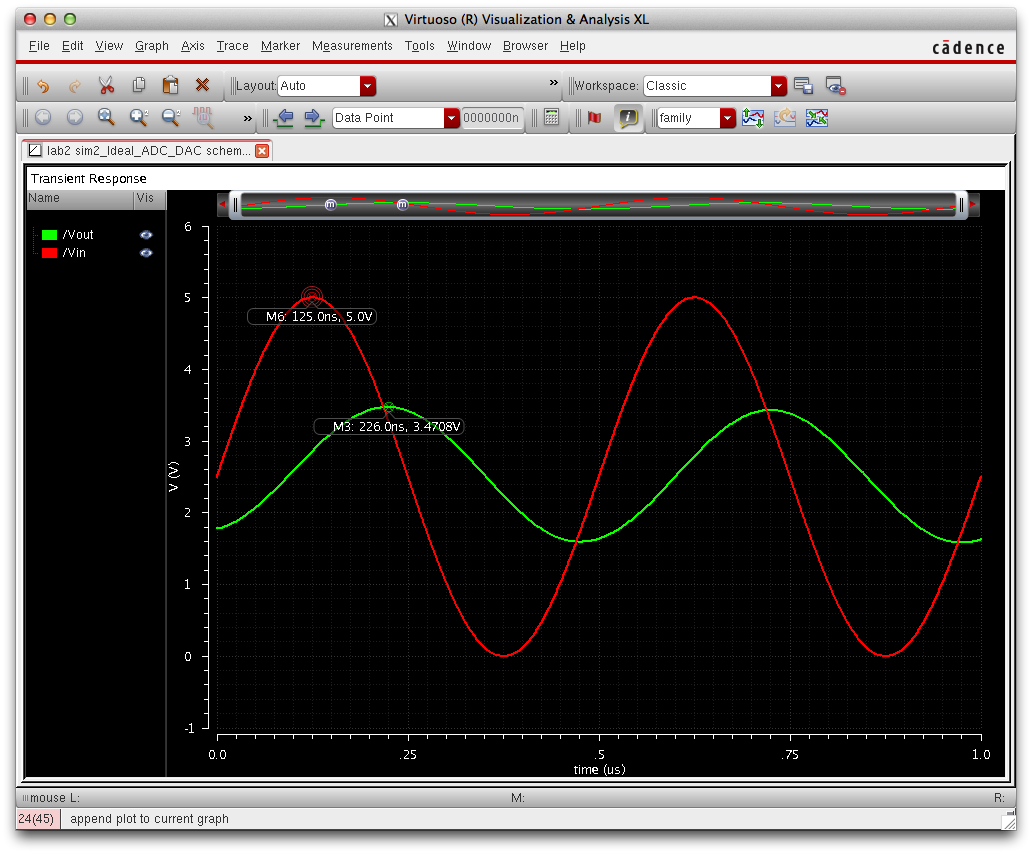Open the Marker menu
Image resolution: width=1032 pixels, height=854 pixels.
[280, 46]
